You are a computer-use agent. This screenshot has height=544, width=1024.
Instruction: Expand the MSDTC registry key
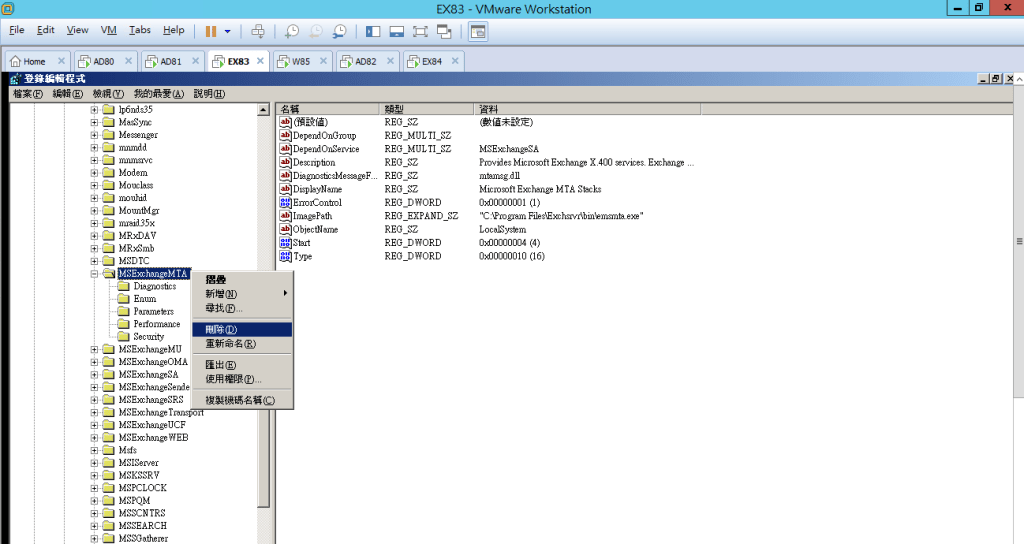coord(95,261)
